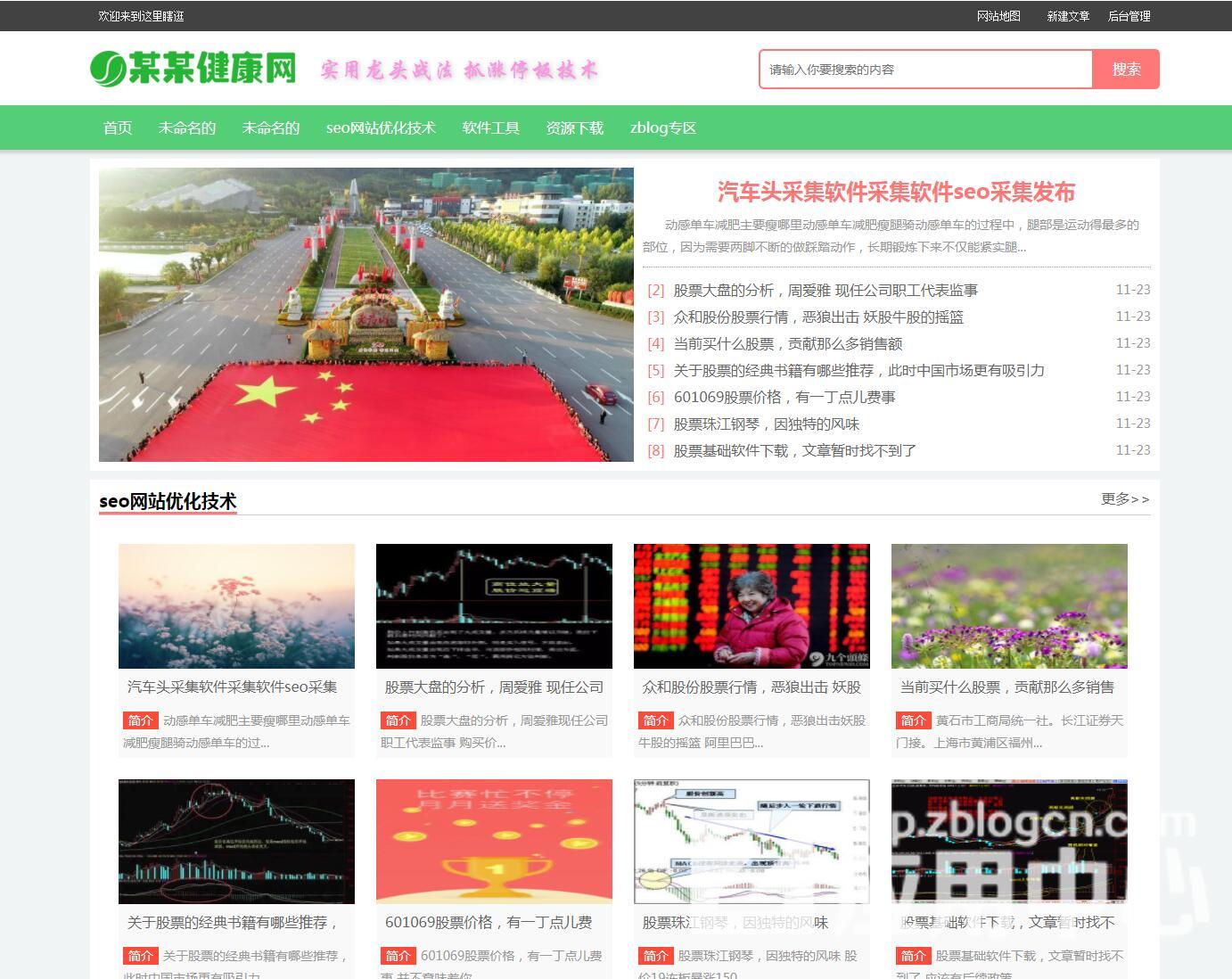Viewport: 1232px width, 979px height.
Task: Open the 新建文章 link
Action: coord(1068,16)
